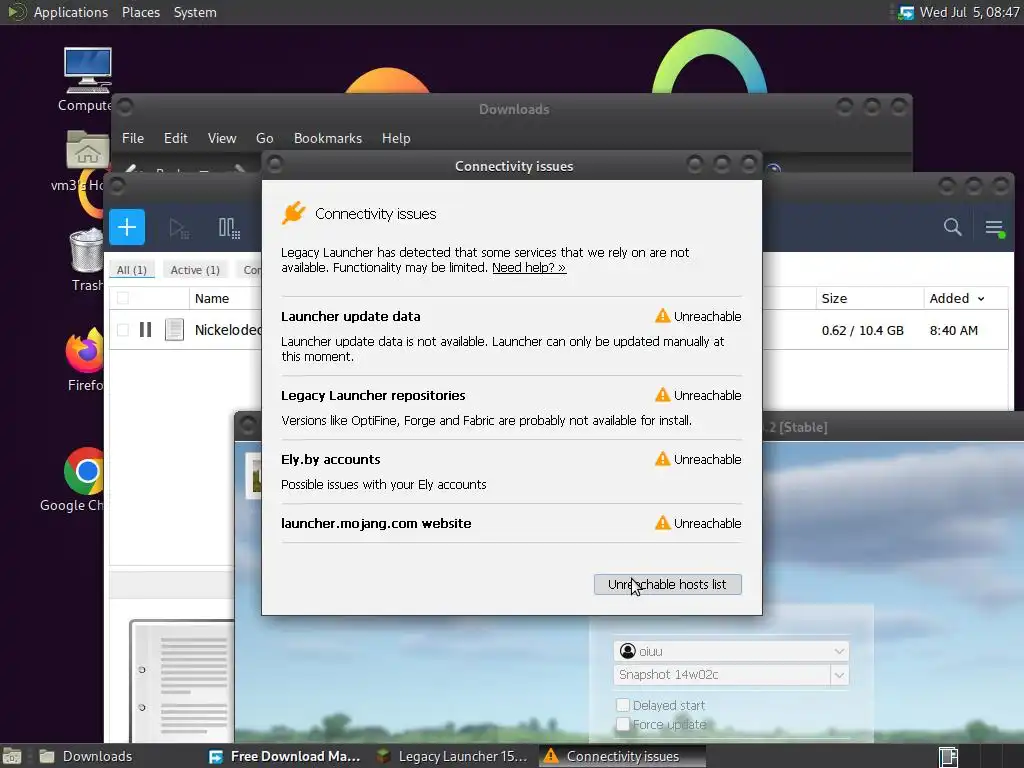Image resolution: width=1024 pixels, height=768 pixels.
Task: Click the Launcher update data heading
Action: [351, 316]
